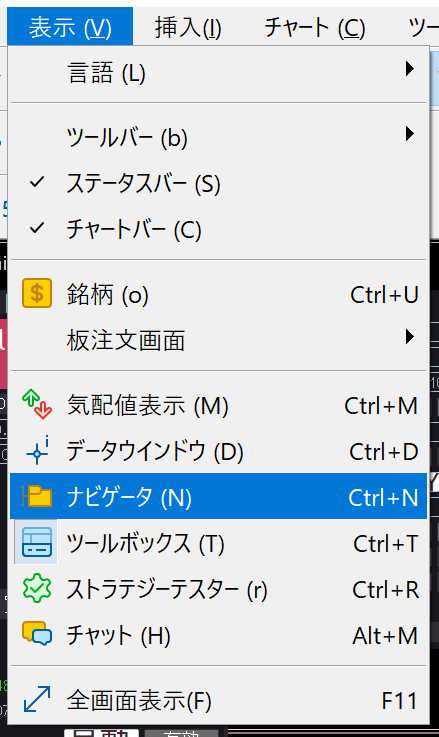The width and height of the screenshot is (439, 737).
Task: Select 全画面表示(F) F11 entry
Action: tap(219, 701)
